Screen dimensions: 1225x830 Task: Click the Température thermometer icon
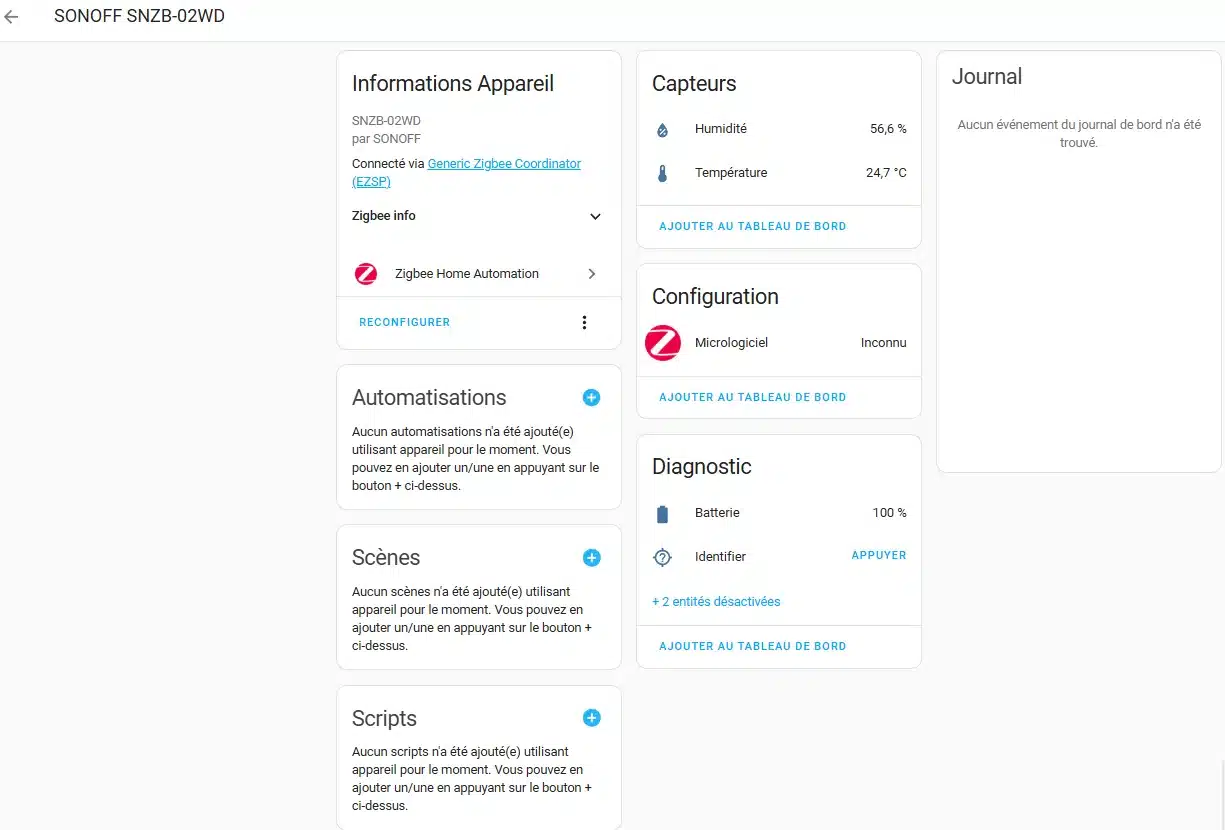[x=662, y=173]
